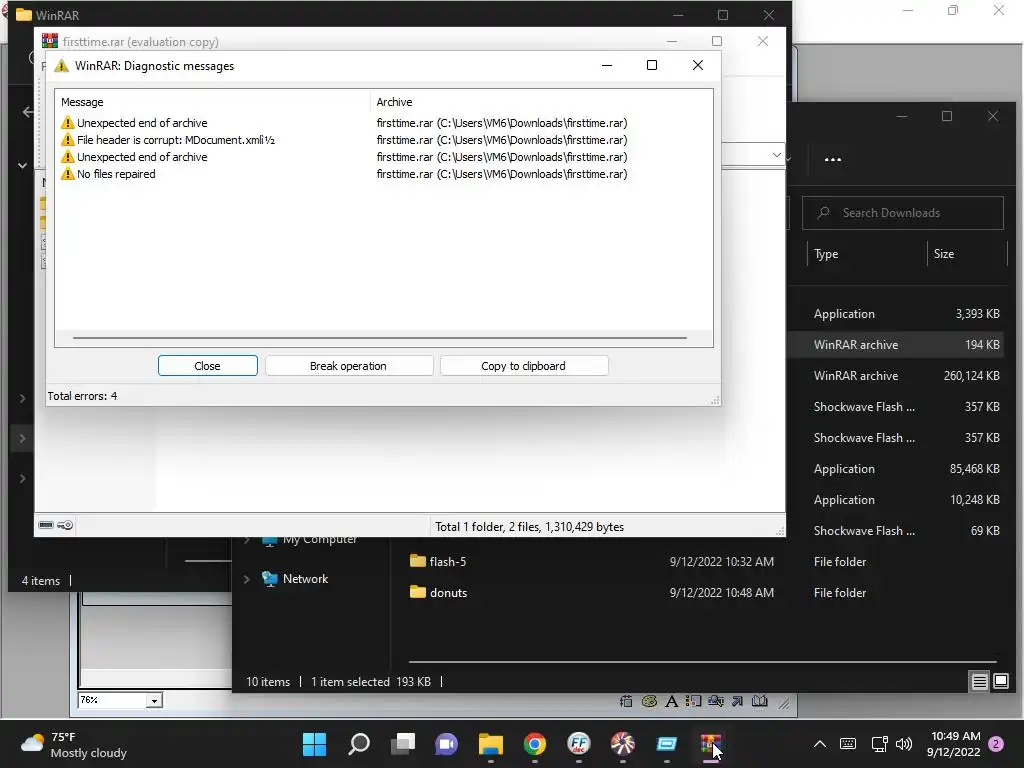This screenshot has width=1024, height=768.
Task: Open the 76% zoom dropdown arrow
Action: 154,701
